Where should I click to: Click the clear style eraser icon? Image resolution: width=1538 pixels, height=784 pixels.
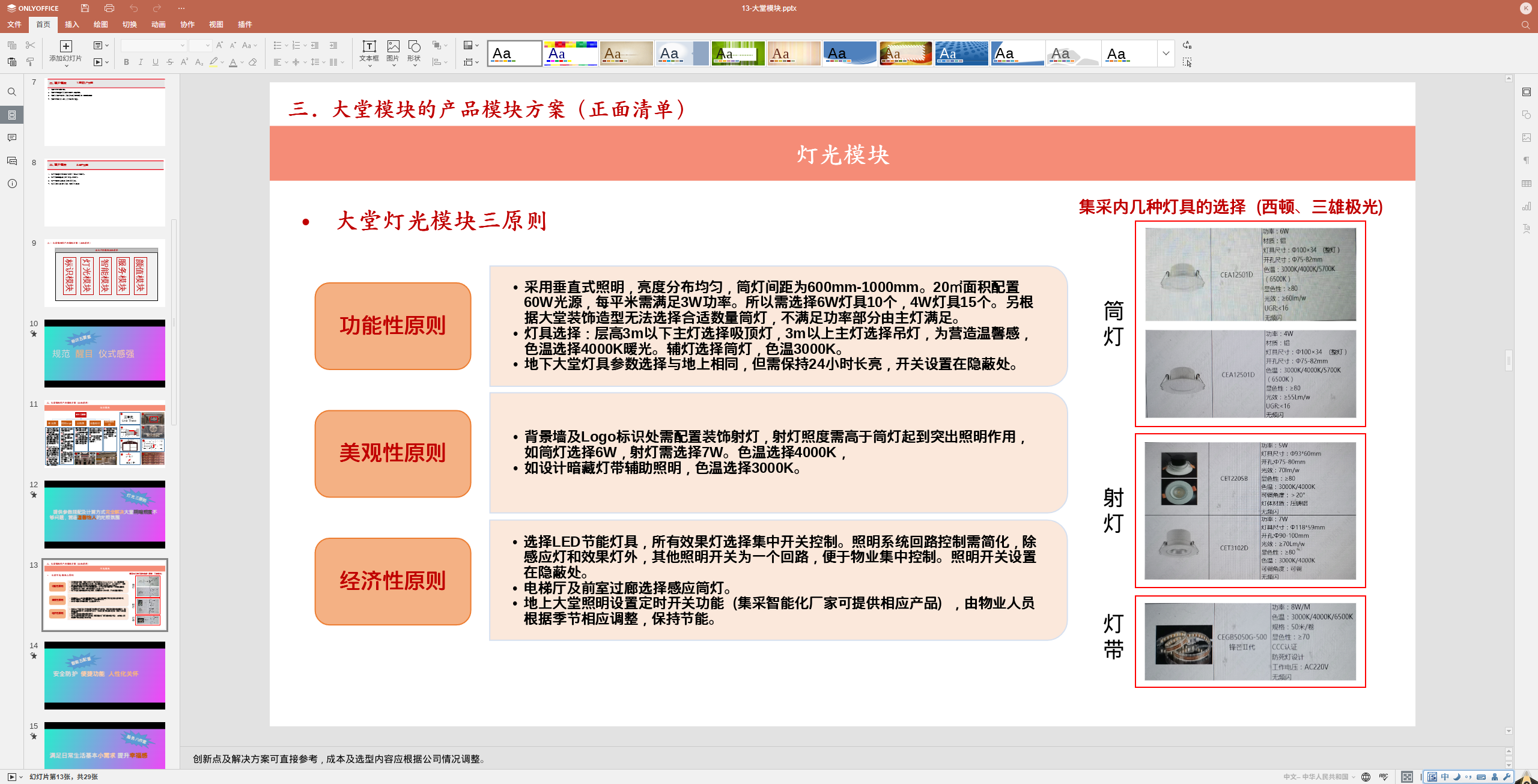(253, 62)
